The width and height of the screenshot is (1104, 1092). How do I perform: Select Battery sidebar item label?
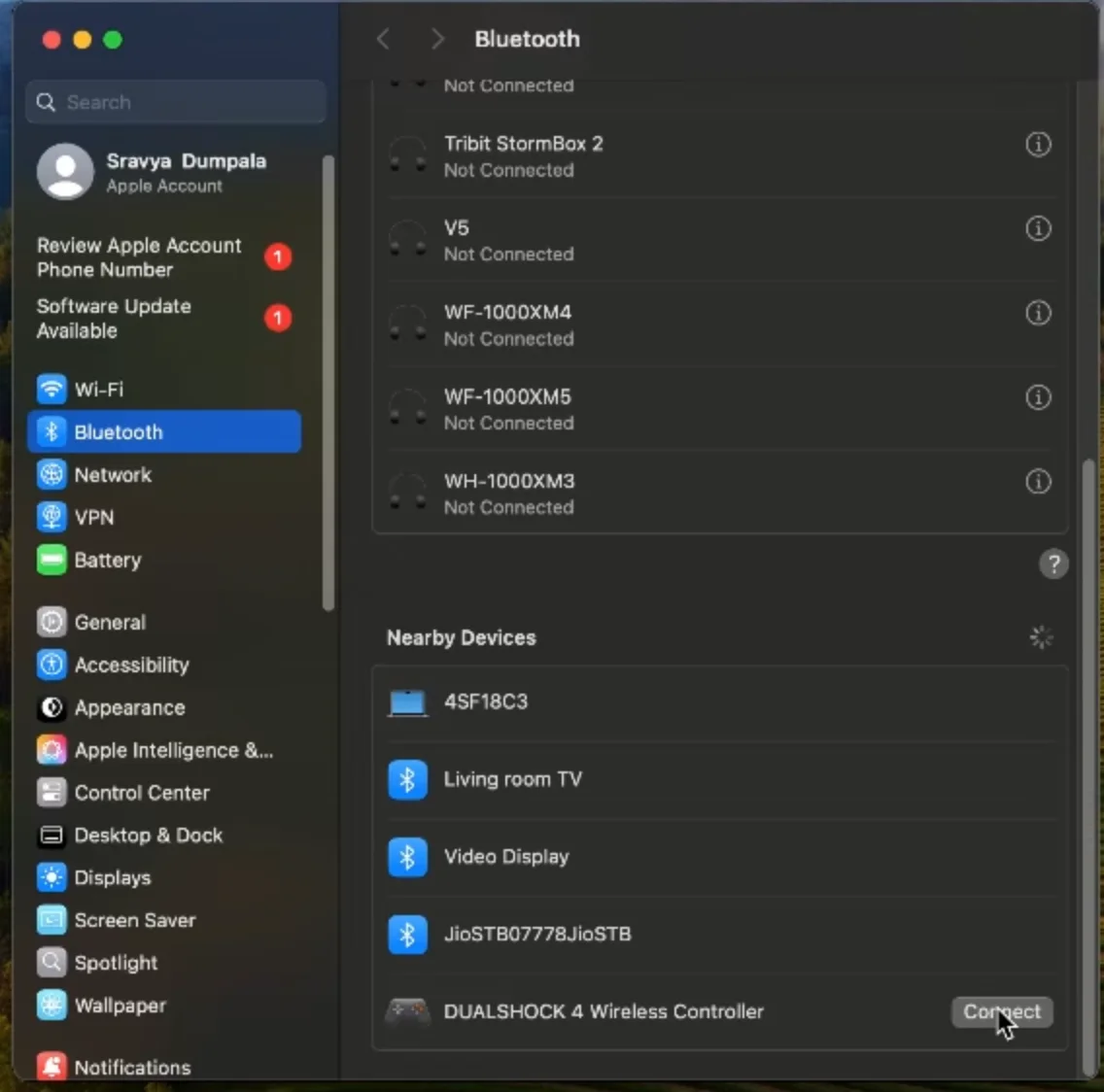point(108,561)
